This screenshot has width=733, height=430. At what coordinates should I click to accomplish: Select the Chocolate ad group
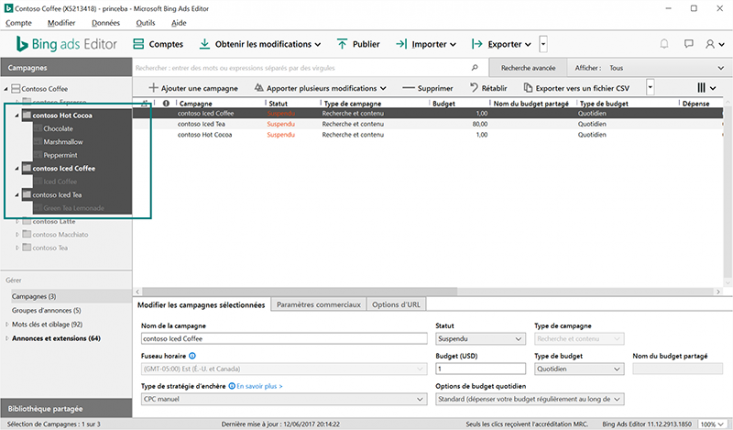(58, 129)
